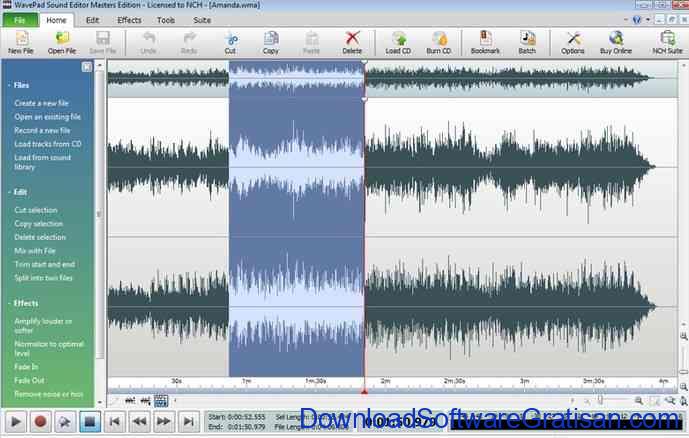689x438 pixels.
Task: Click 'Open an existing file' link
Action: click(x=47, y=117)
